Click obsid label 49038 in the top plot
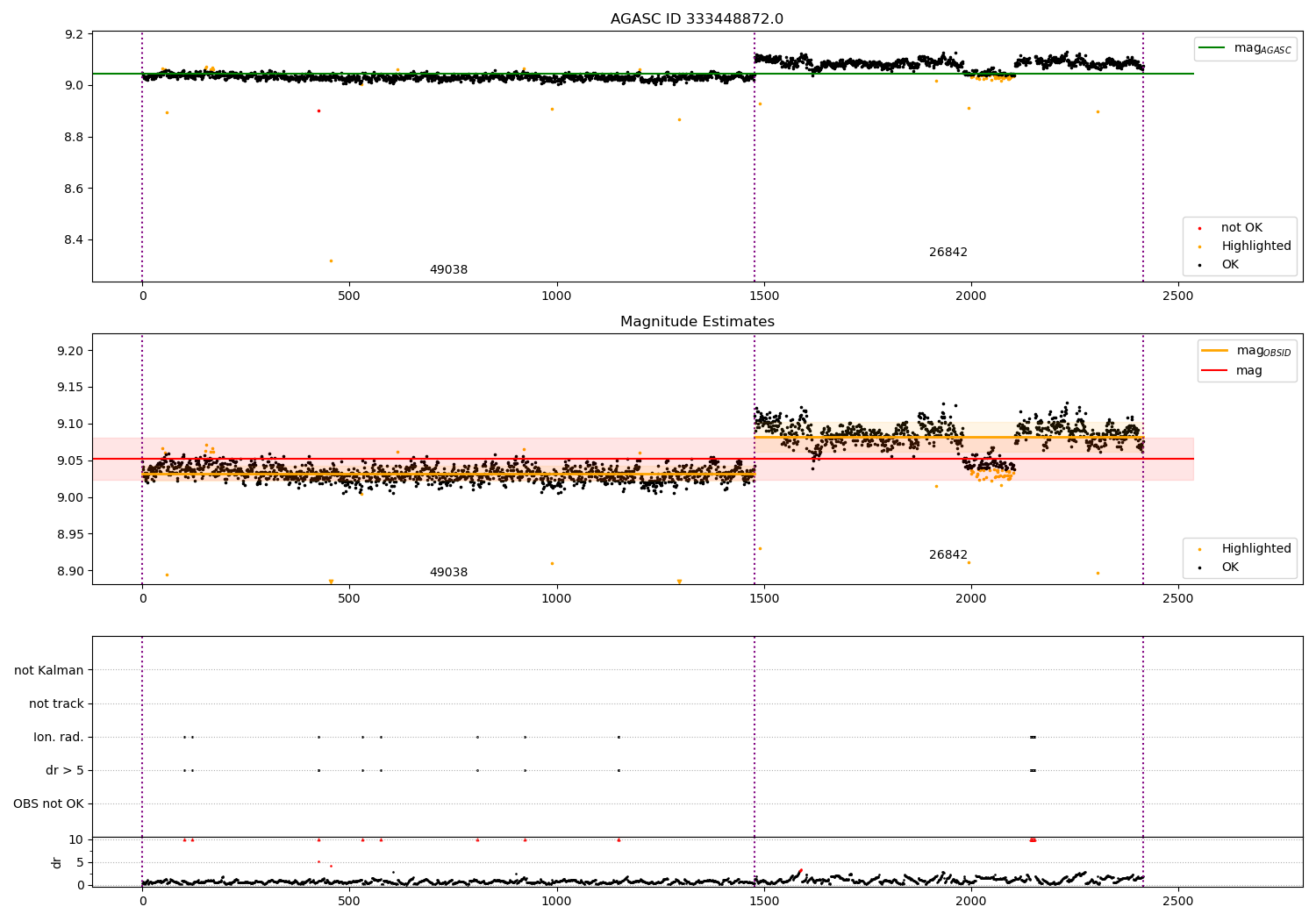The width and height of the screenshot is (1316, 921). point(448,270)
